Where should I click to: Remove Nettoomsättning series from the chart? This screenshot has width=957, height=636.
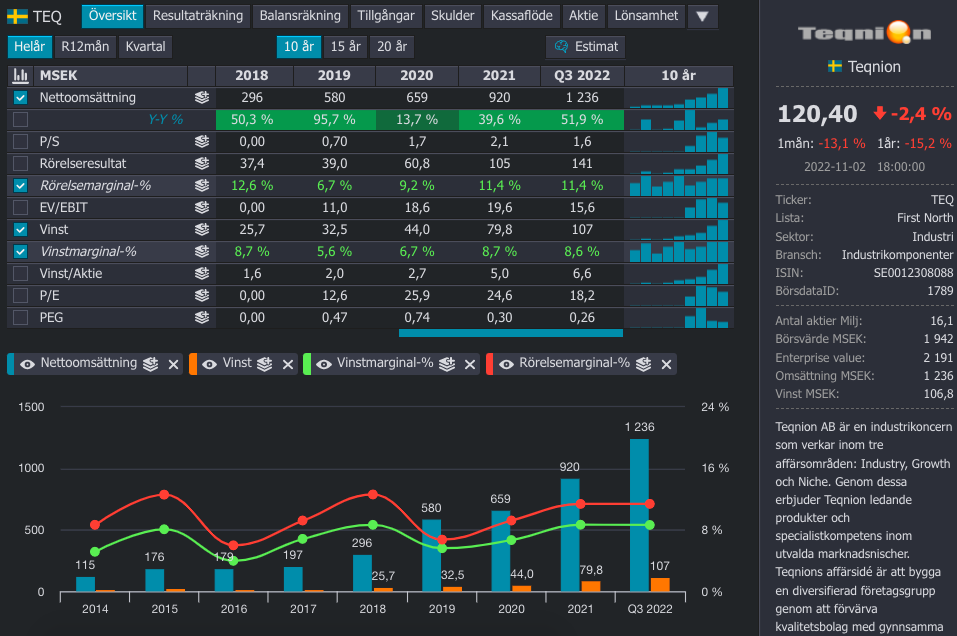coord(173,364)
